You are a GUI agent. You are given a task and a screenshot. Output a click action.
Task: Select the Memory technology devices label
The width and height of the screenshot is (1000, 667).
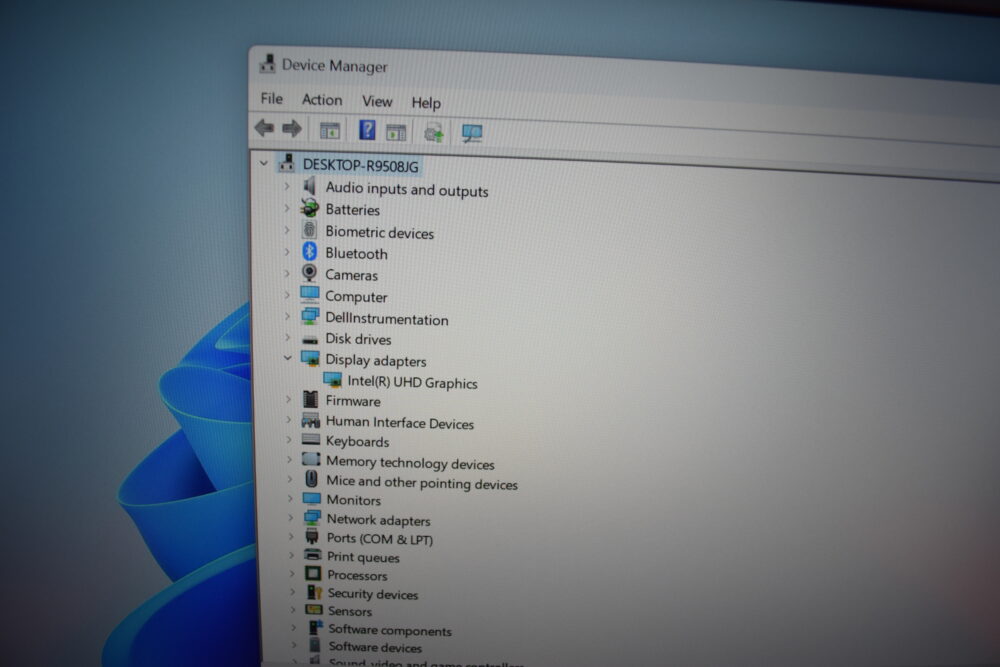coord(411,462)
